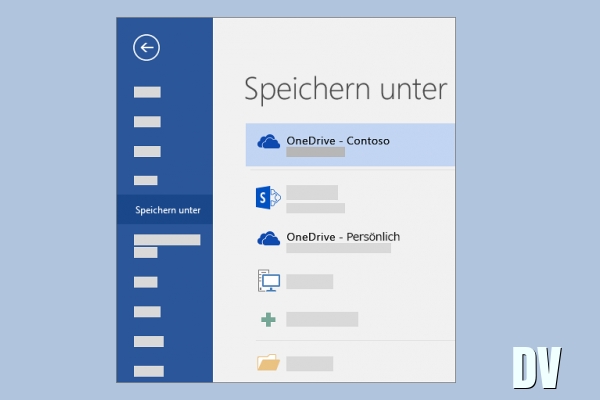Screen dimensions: 600x400
Task: Select Speichern unter in the sidebar
Action: pyautogui.click(x=168, y=210)
